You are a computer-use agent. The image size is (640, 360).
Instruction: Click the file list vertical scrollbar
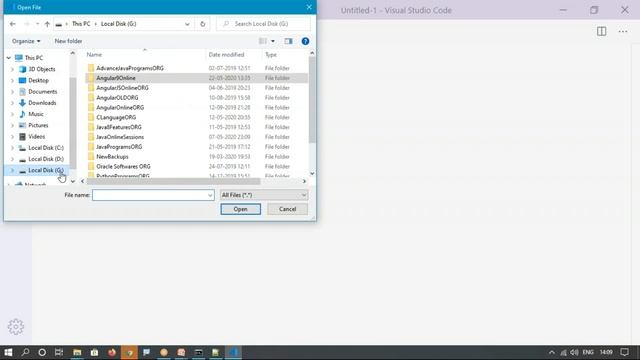(x=312, y=100)
